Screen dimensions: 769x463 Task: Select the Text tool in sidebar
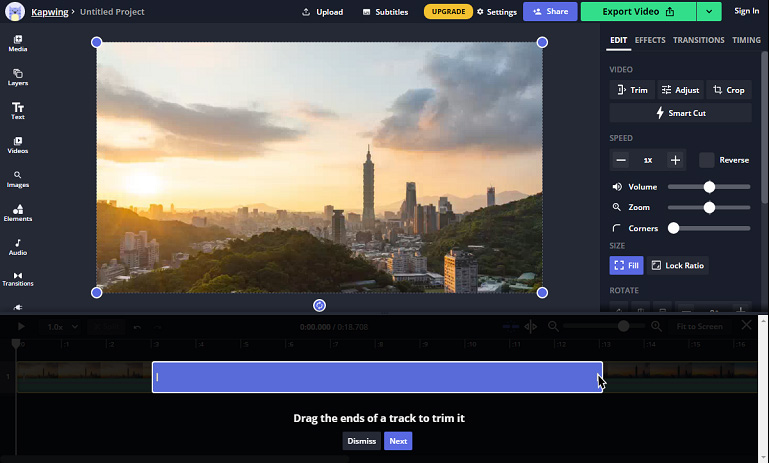[18, 111]
